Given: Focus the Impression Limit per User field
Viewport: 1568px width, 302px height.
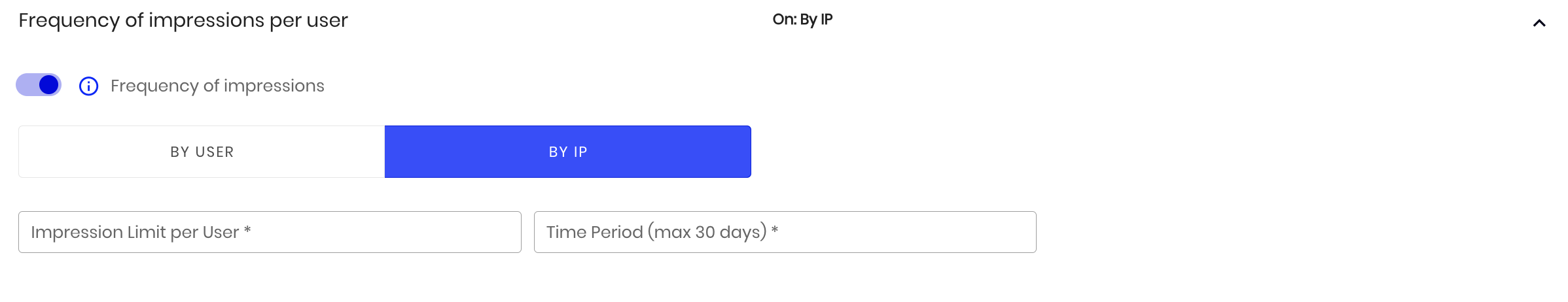Looking at the screenshot, I should click(270, 232).
